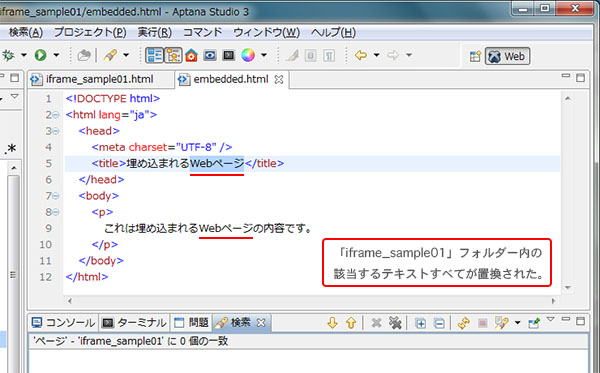600x373 pixels.
Task: Switch to the 問題 tab
Action: click(x=191, y=323)
